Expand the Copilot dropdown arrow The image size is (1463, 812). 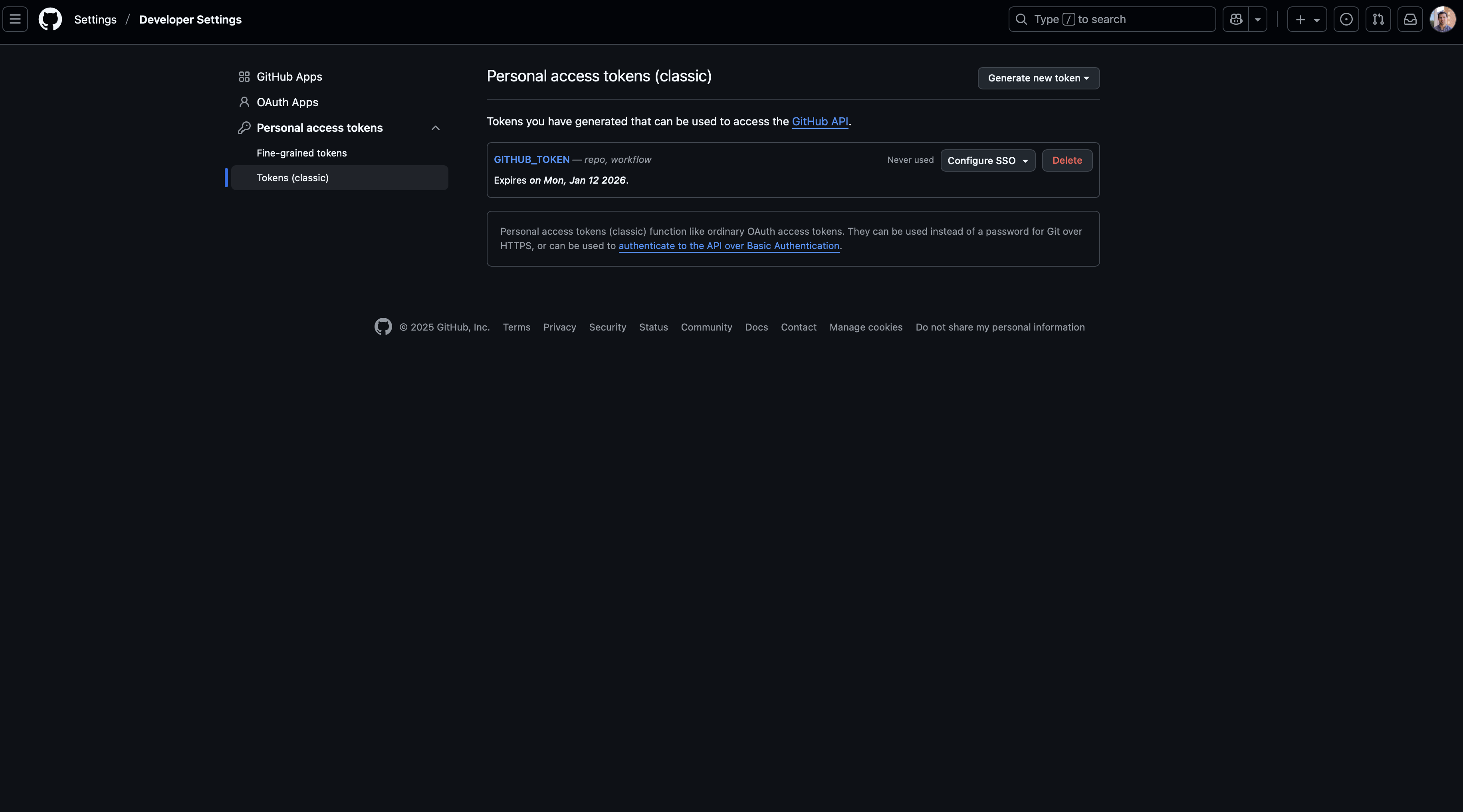click(1257, 19)
